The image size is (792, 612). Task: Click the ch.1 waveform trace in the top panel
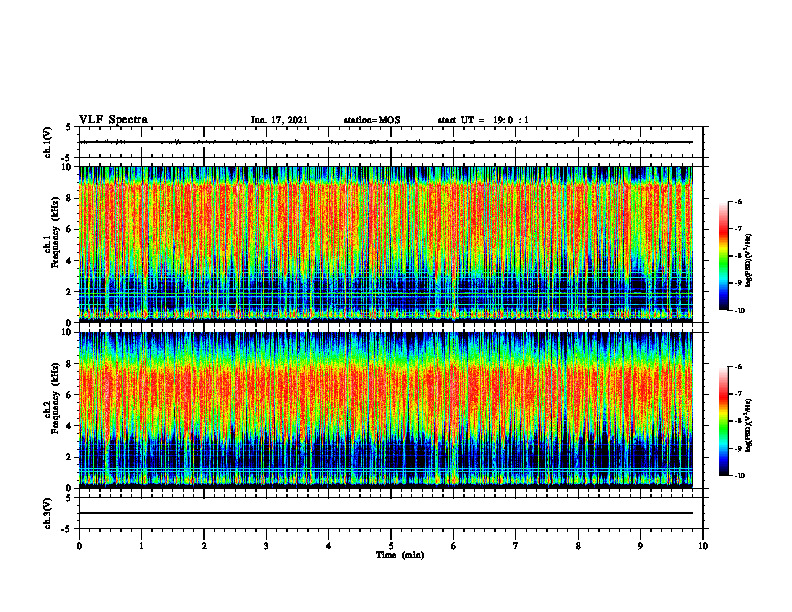[385, 142]
